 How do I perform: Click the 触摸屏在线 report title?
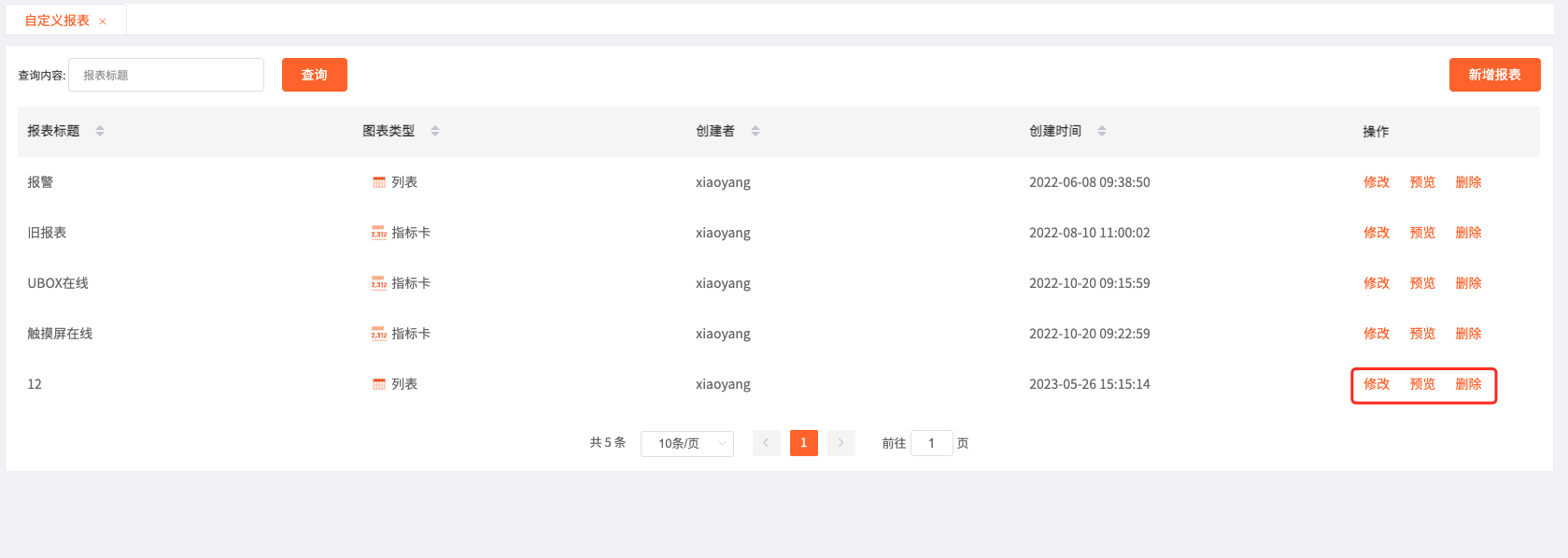[x=60, y=334]
